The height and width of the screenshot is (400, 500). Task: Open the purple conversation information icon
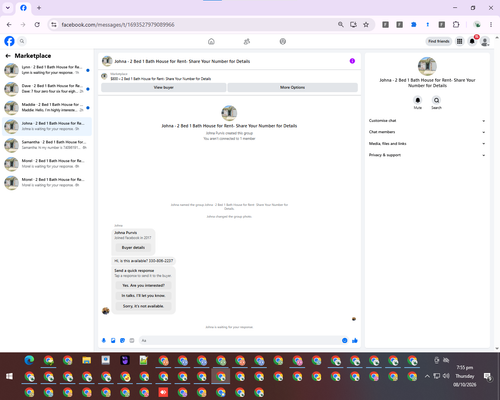pyautogui.click(x=352, y=61)
